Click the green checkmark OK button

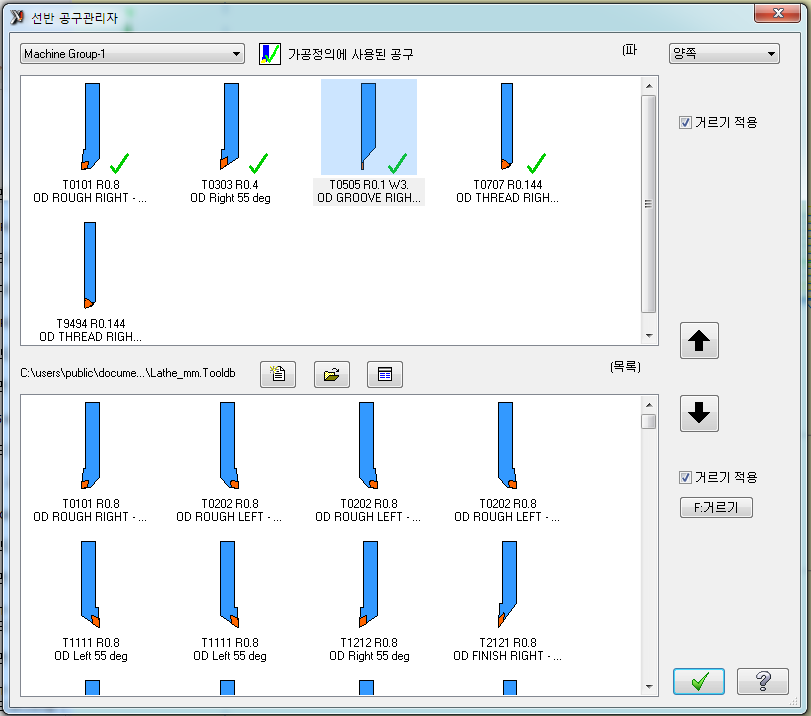699,681
